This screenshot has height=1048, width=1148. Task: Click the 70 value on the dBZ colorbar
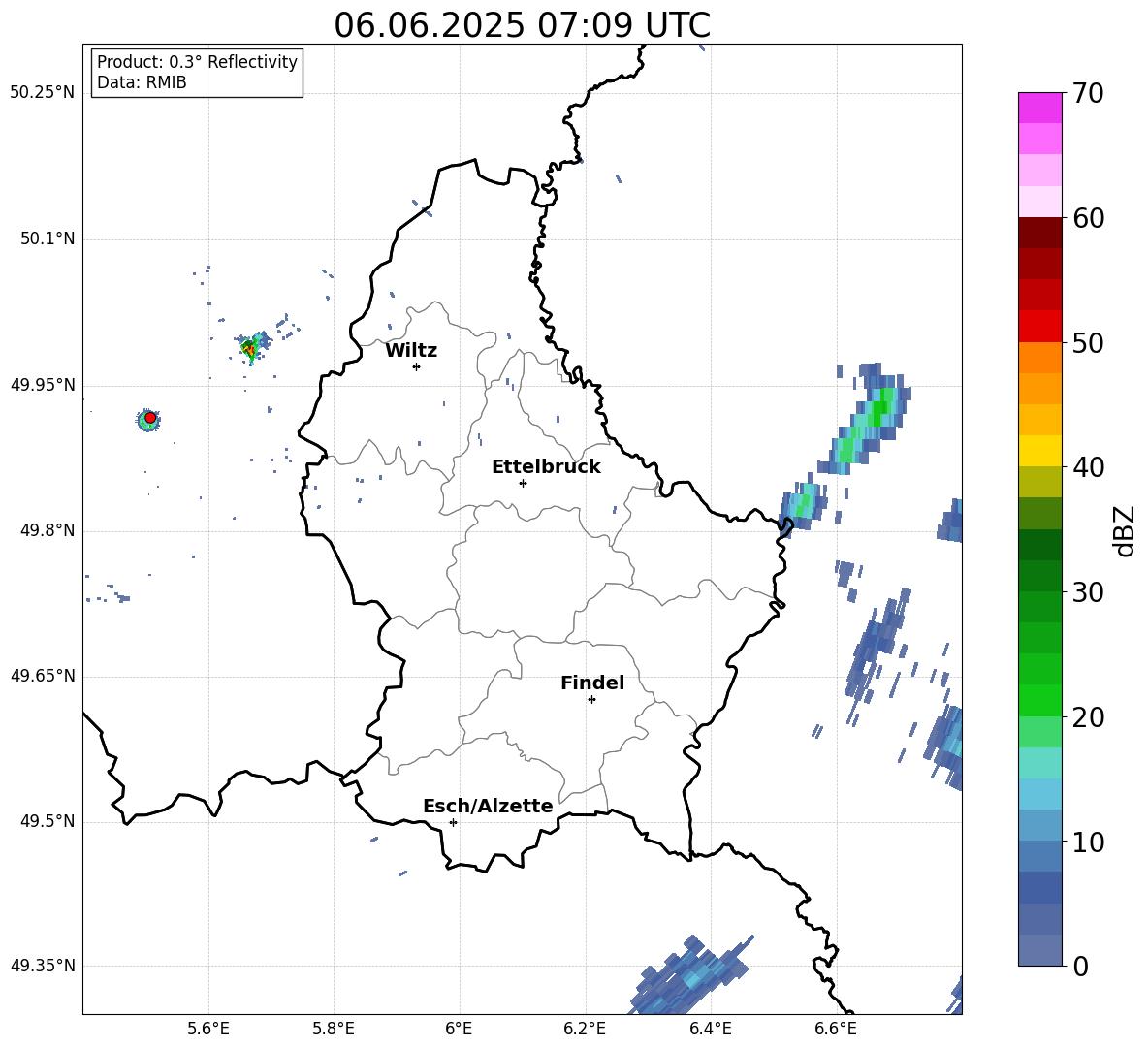click(1088, 93)
